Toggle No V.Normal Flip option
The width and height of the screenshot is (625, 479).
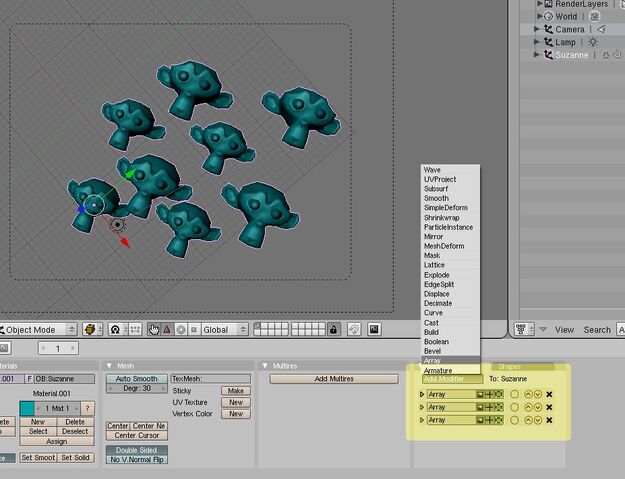(x=137, y=459)
